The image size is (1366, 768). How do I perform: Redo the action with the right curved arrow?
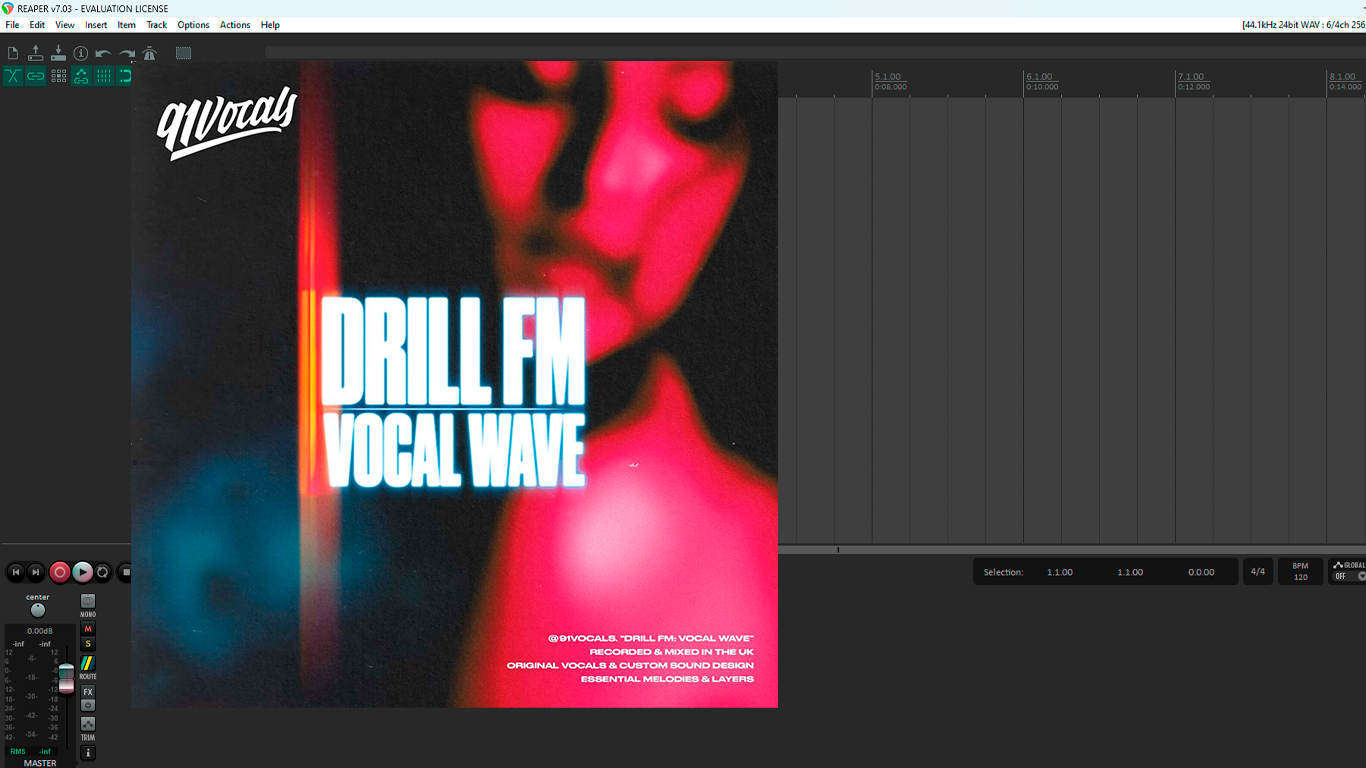(127, 53)
